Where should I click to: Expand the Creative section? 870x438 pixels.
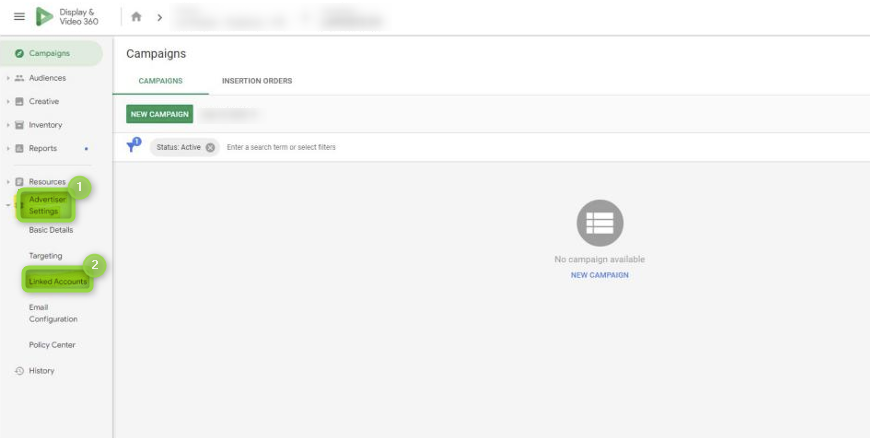pos(8,101)
